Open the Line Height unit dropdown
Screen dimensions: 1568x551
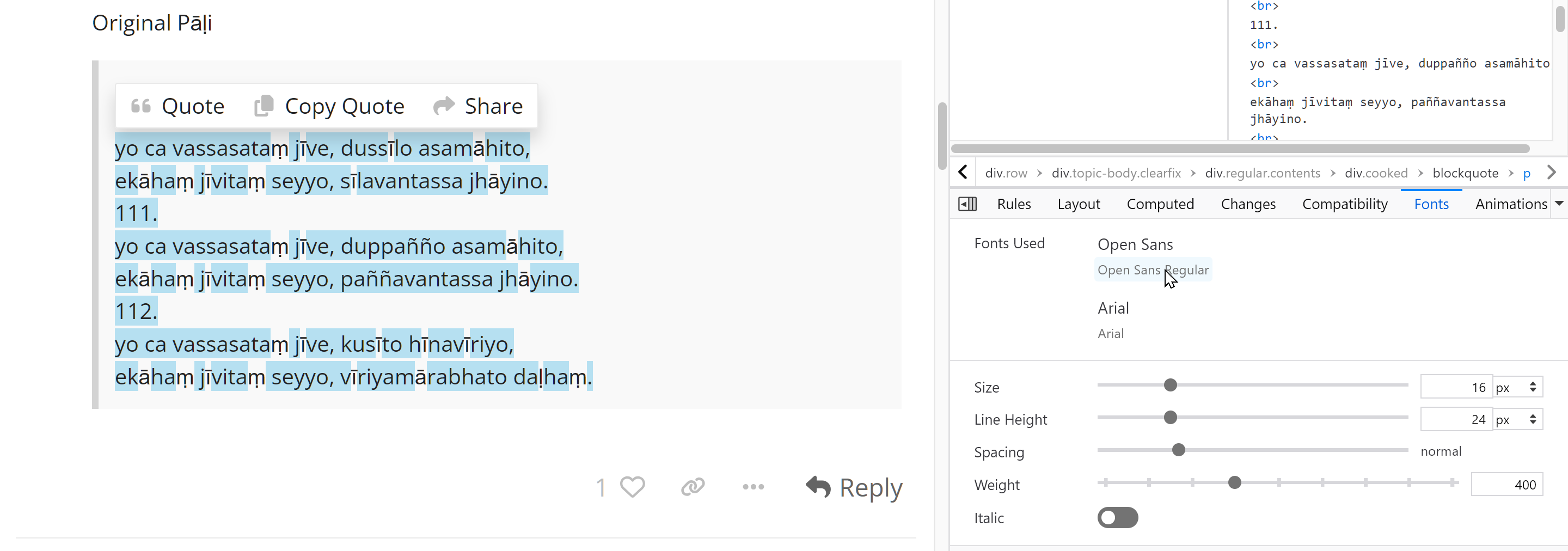point(1518,419)
